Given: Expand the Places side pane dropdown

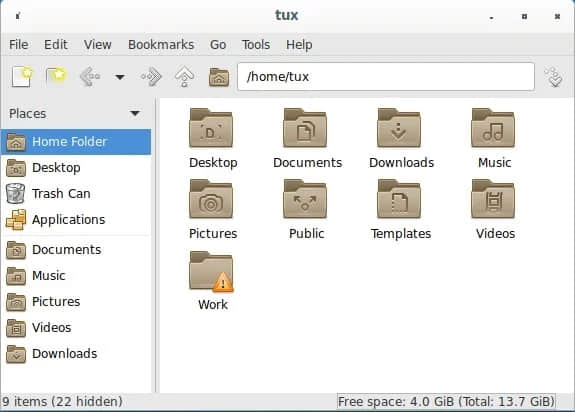Looking at the screenshot, I should click(135, 113).
